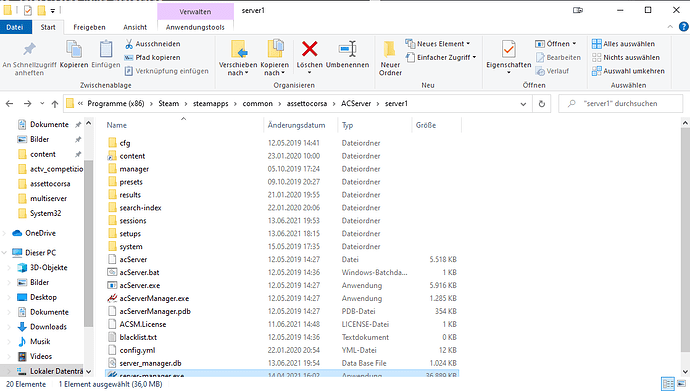Expand the Neues Element menu
Image resolution: width=690 pixels, height=391 pixels.
tap(438, 44)
